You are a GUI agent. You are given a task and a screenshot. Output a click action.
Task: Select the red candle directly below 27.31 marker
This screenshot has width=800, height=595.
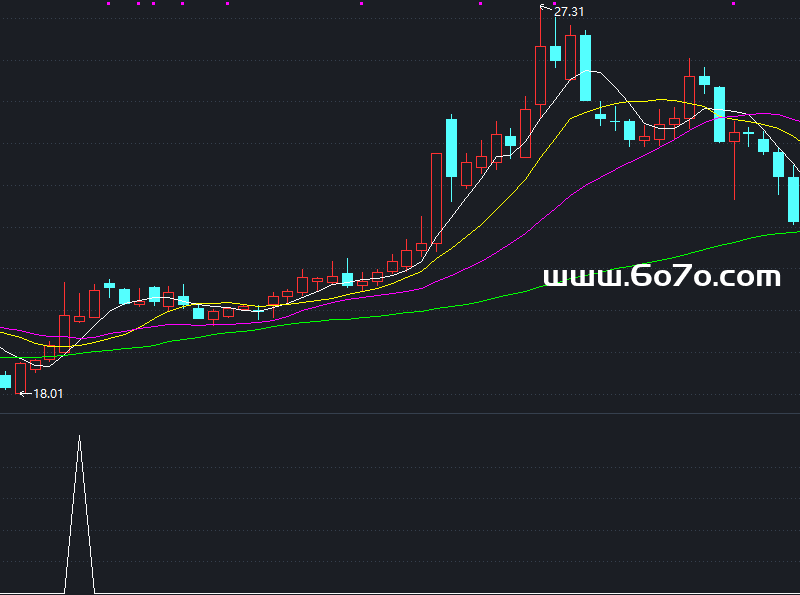pos(541,74)
